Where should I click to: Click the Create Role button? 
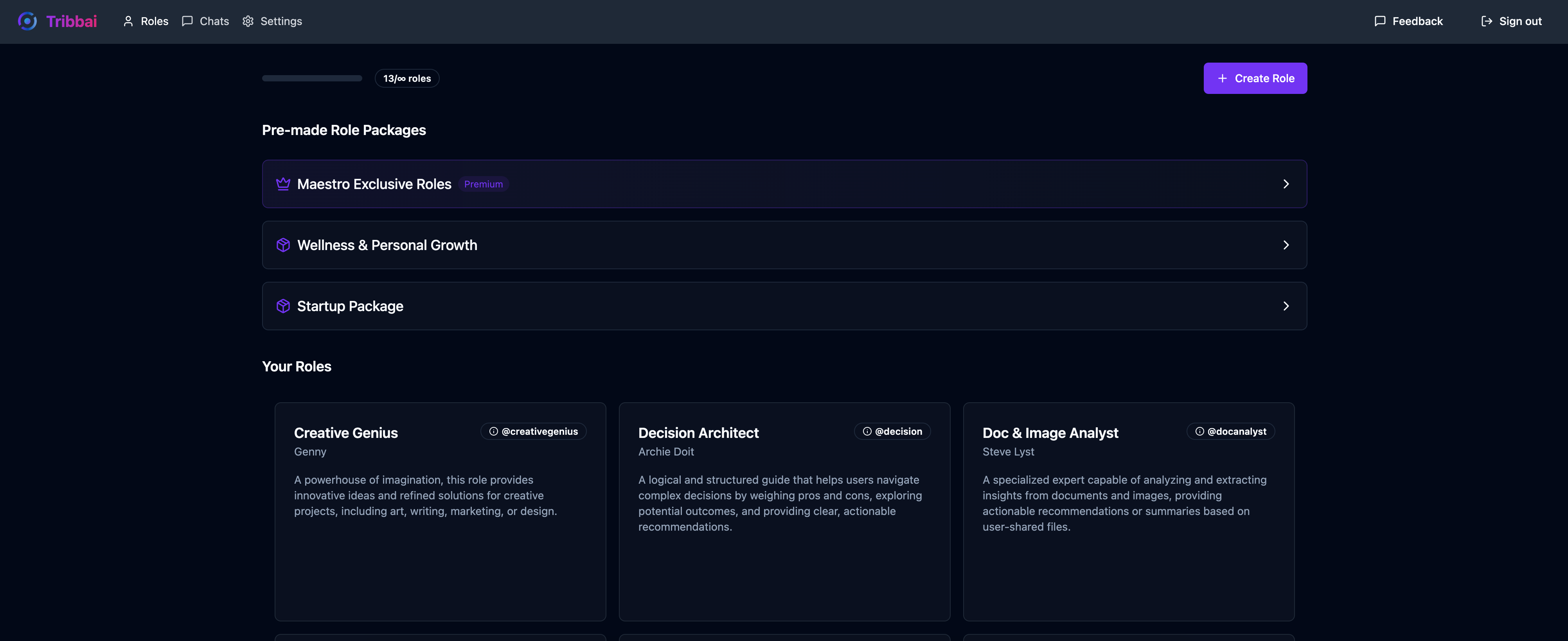(1255, 78)
